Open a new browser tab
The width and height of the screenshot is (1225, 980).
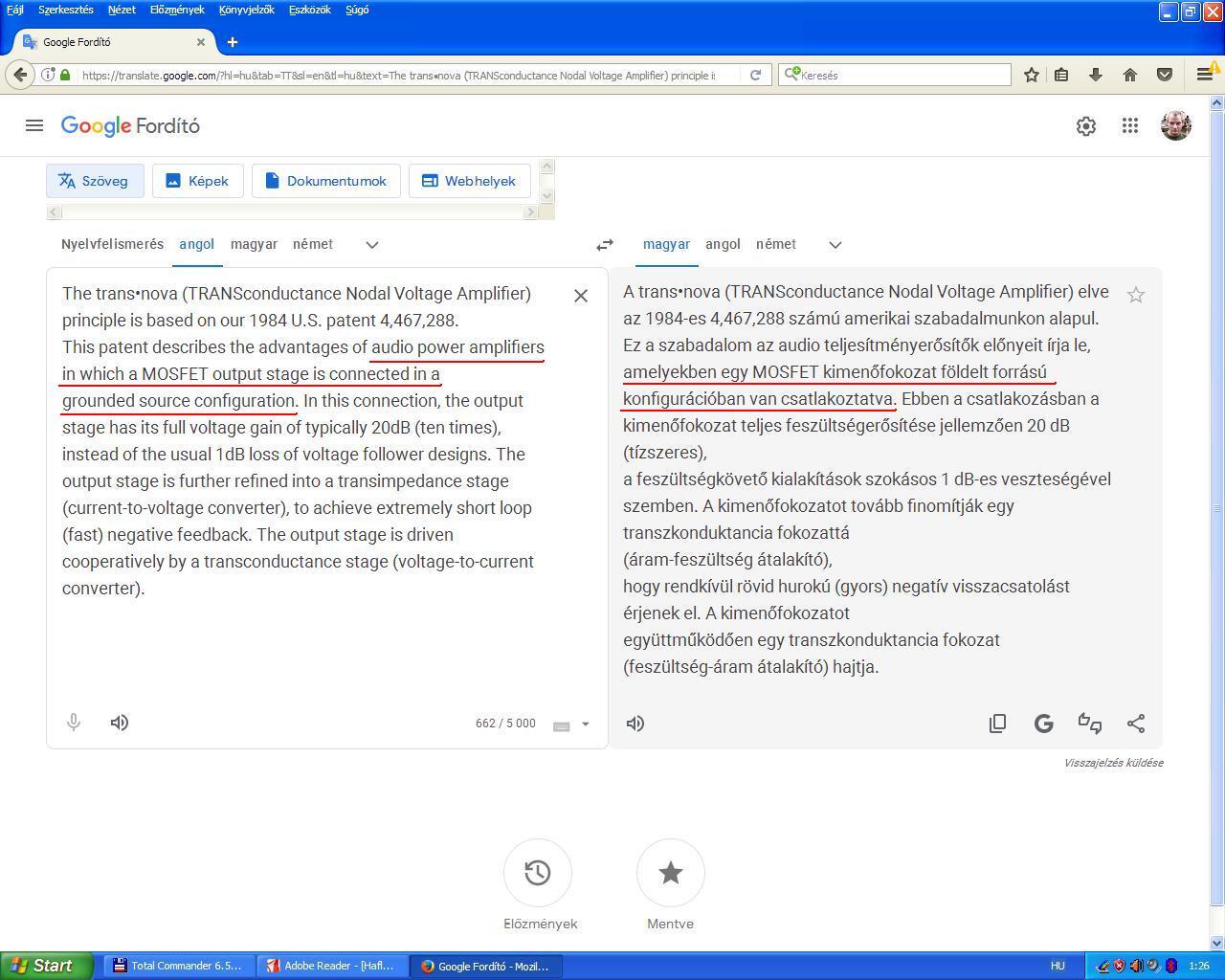(233, 42)
